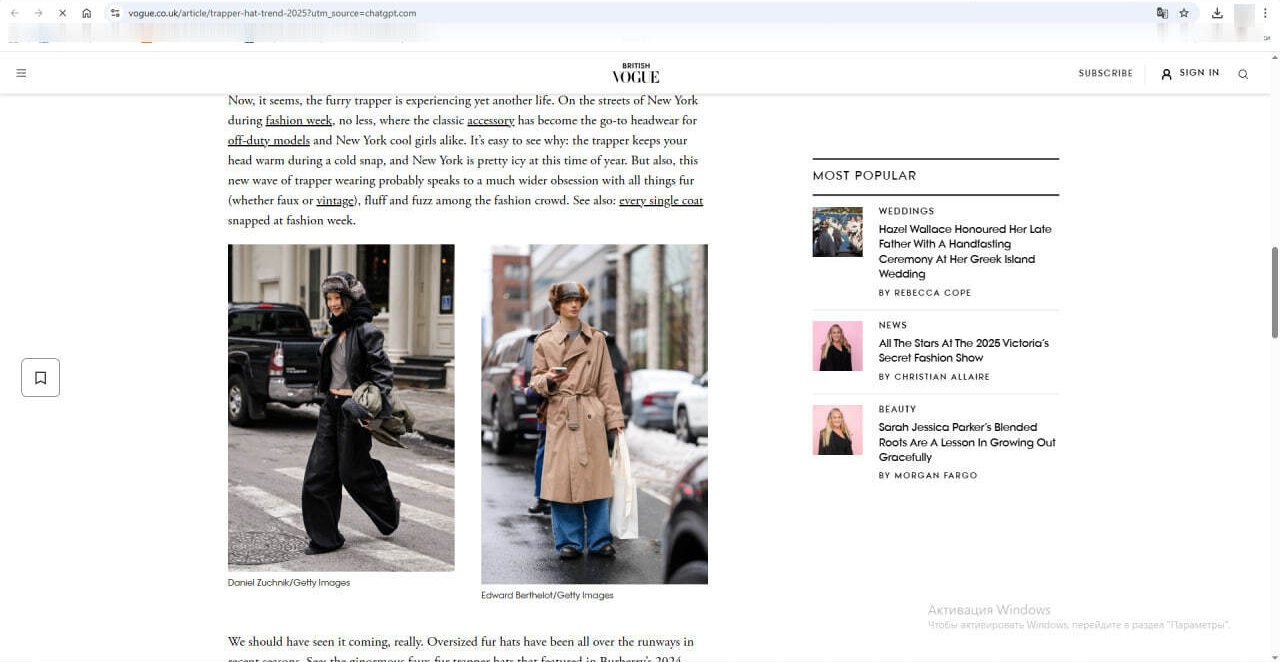Open the "fashion week" link
The width and height of the screenshot is (1280, 662).
pos(298,121)
